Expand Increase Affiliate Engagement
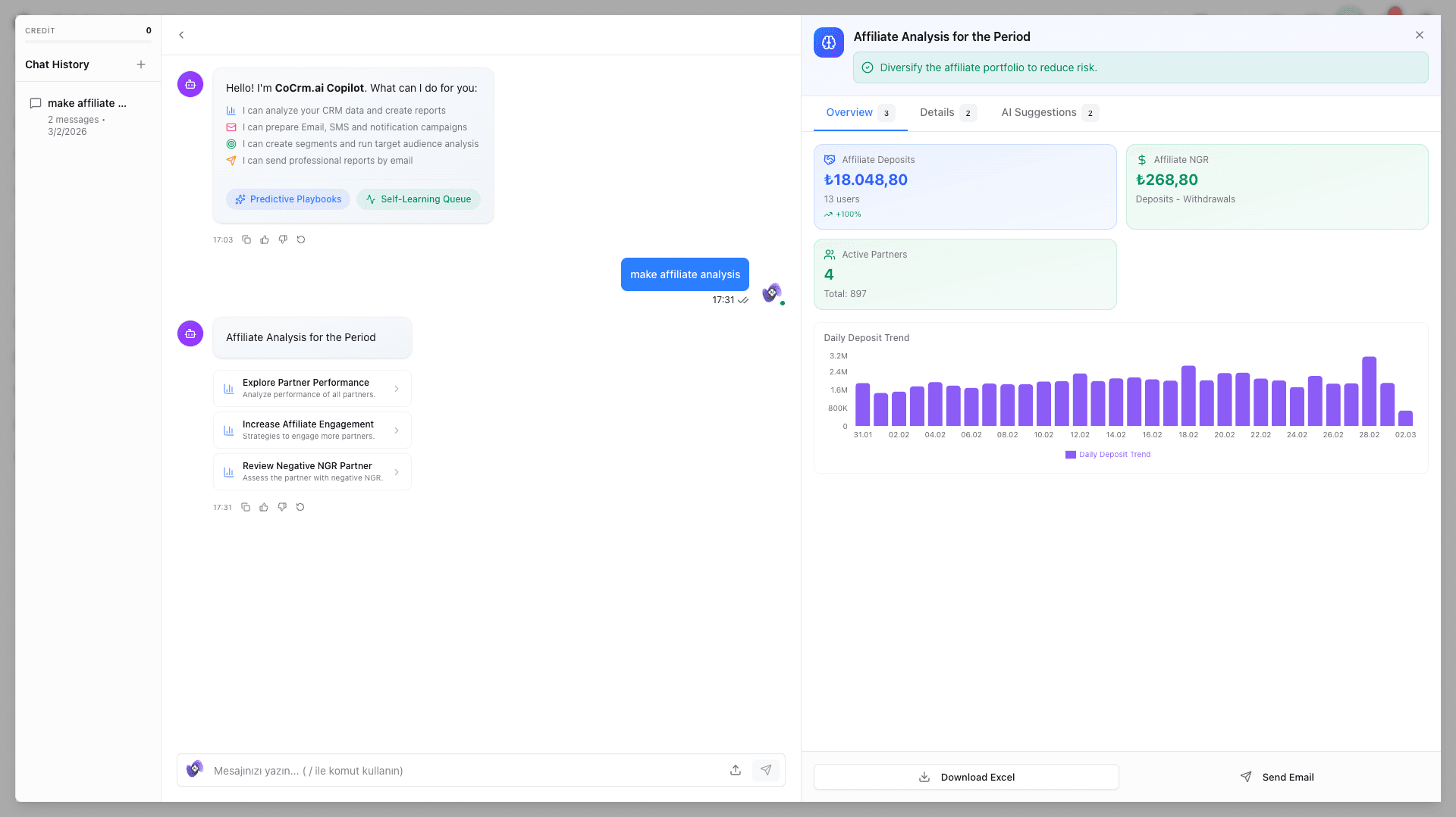 312,429
